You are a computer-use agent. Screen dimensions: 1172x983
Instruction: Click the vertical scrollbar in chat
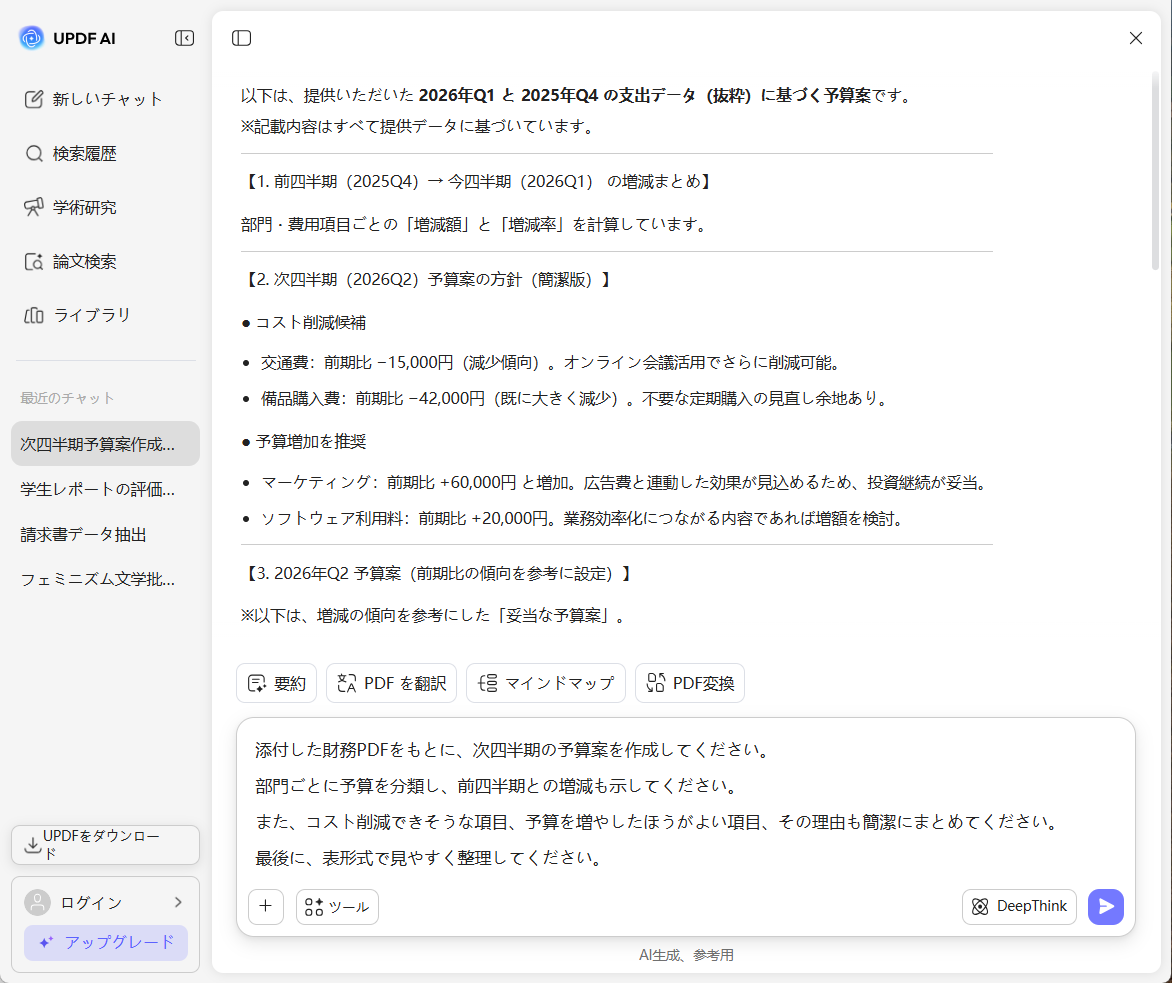click(1155, 172)
